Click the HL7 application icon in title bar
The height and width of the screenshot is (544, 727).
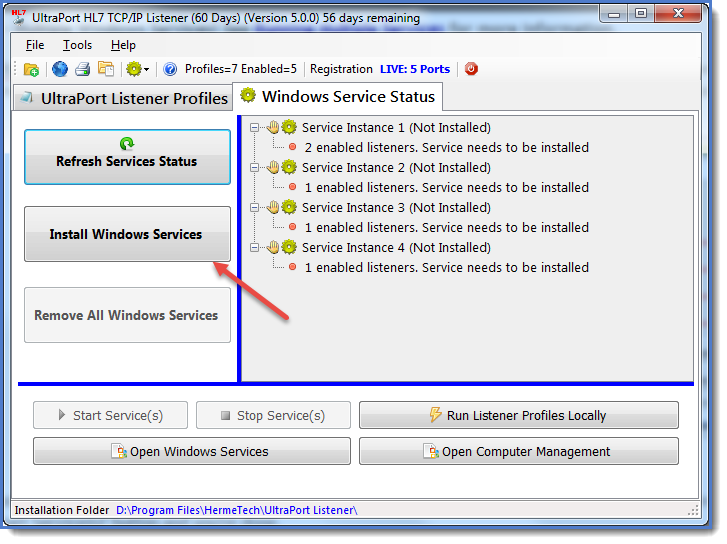click(x=19, y=17)
